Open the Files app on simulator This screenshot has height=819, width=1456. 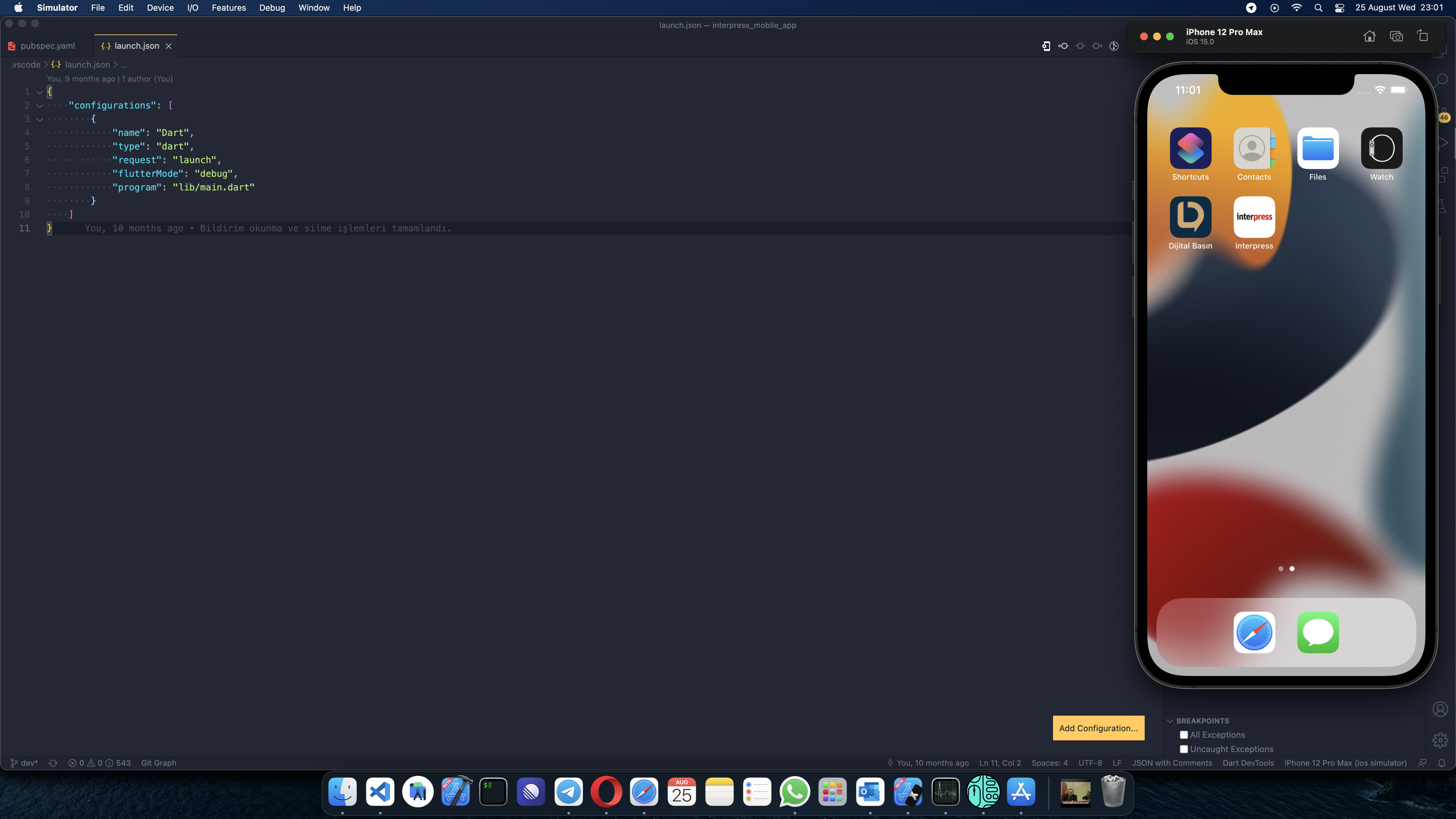tap(1318, 148)
